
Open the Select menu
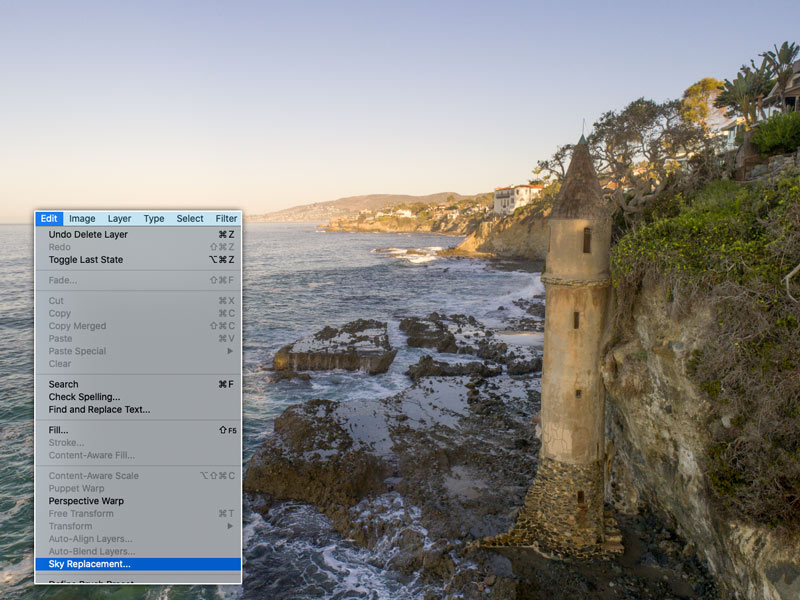pos(190,219)
